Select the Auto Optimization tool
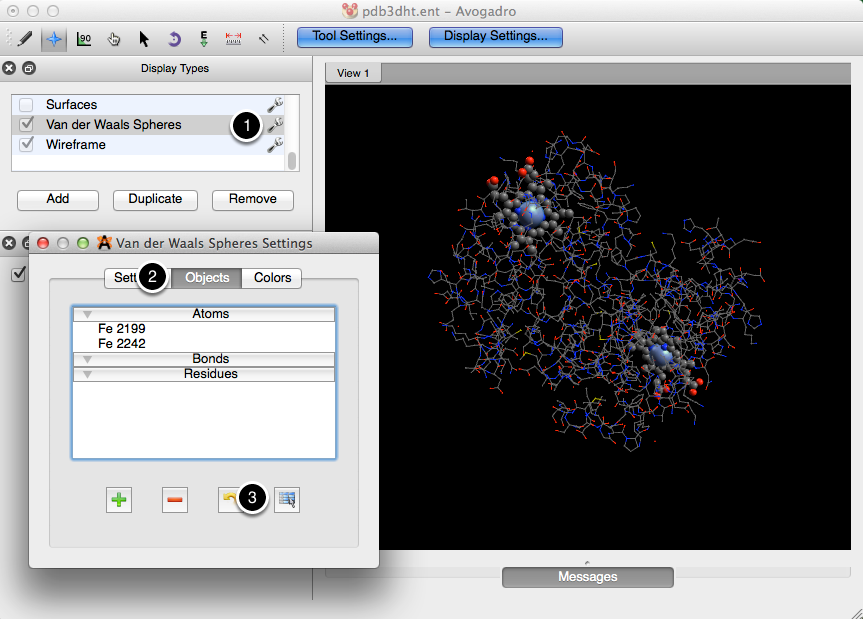The image size is (863, 619). tap(204, 38)
